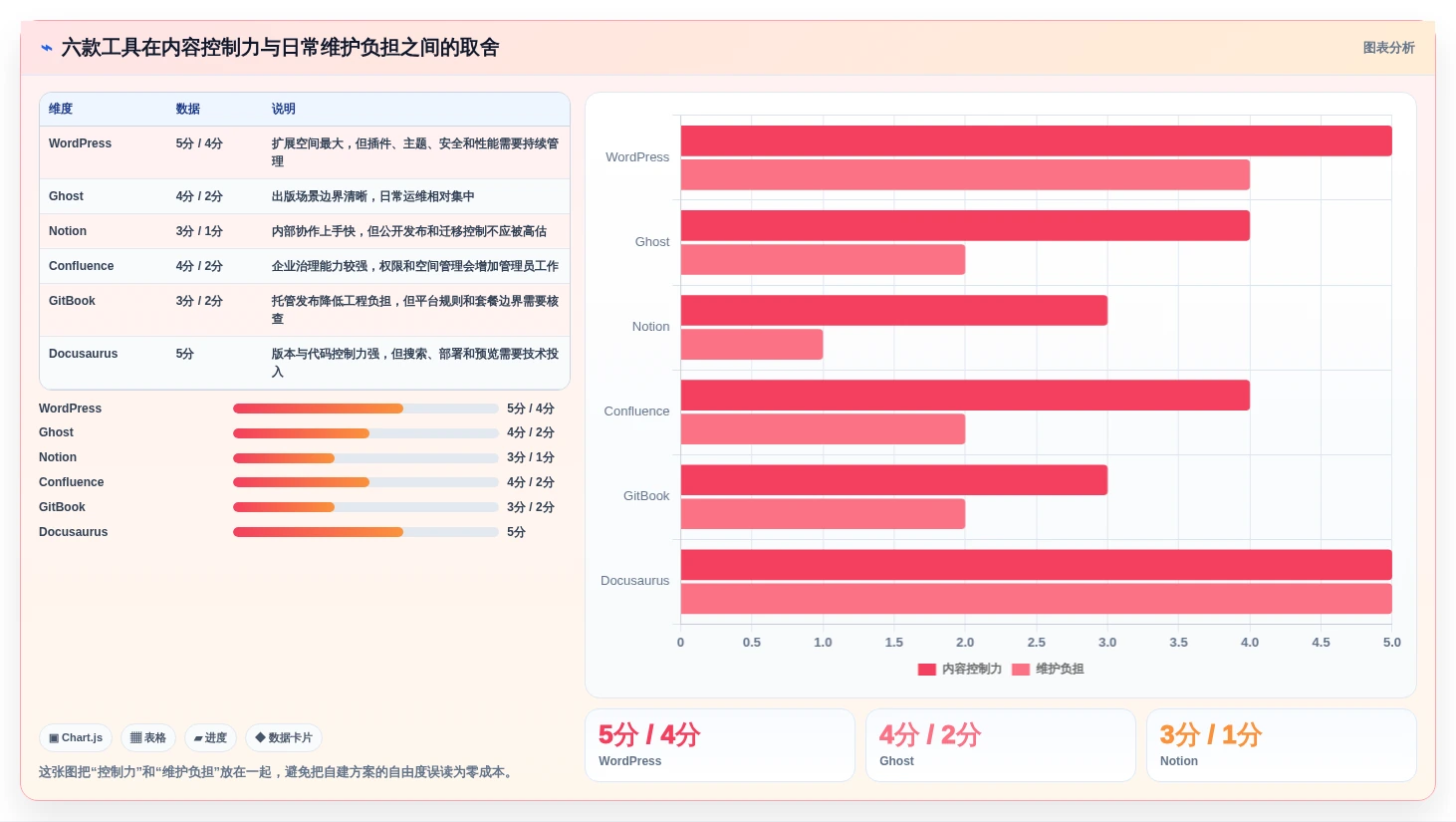This screenshot has width=1456, height=822.
Task: Click the 4分 / 2分 value beside Confluence progress bar
Action: pos(531,482)
